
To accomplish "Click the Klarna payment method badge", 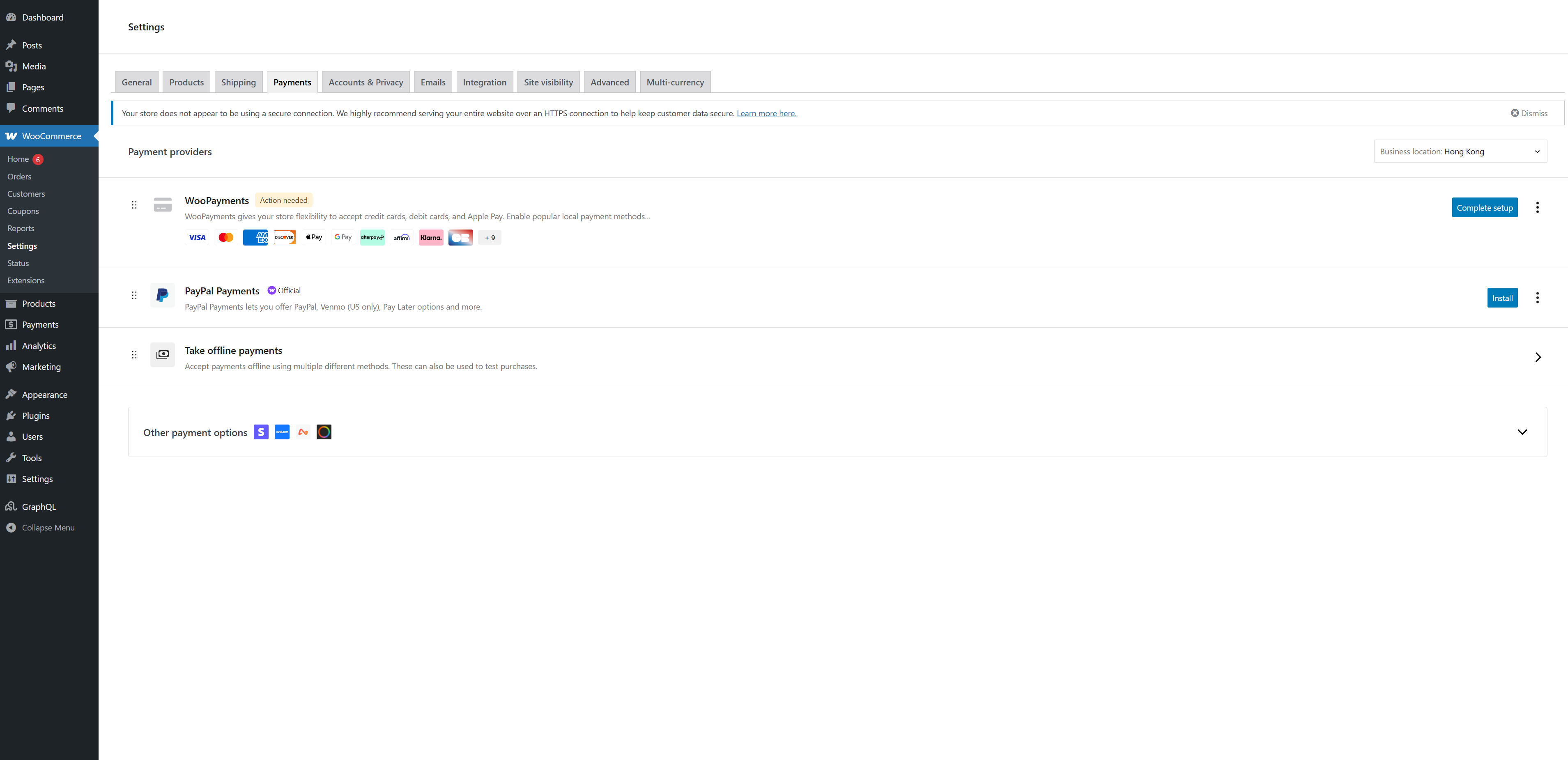I will [x=431, y=237].
